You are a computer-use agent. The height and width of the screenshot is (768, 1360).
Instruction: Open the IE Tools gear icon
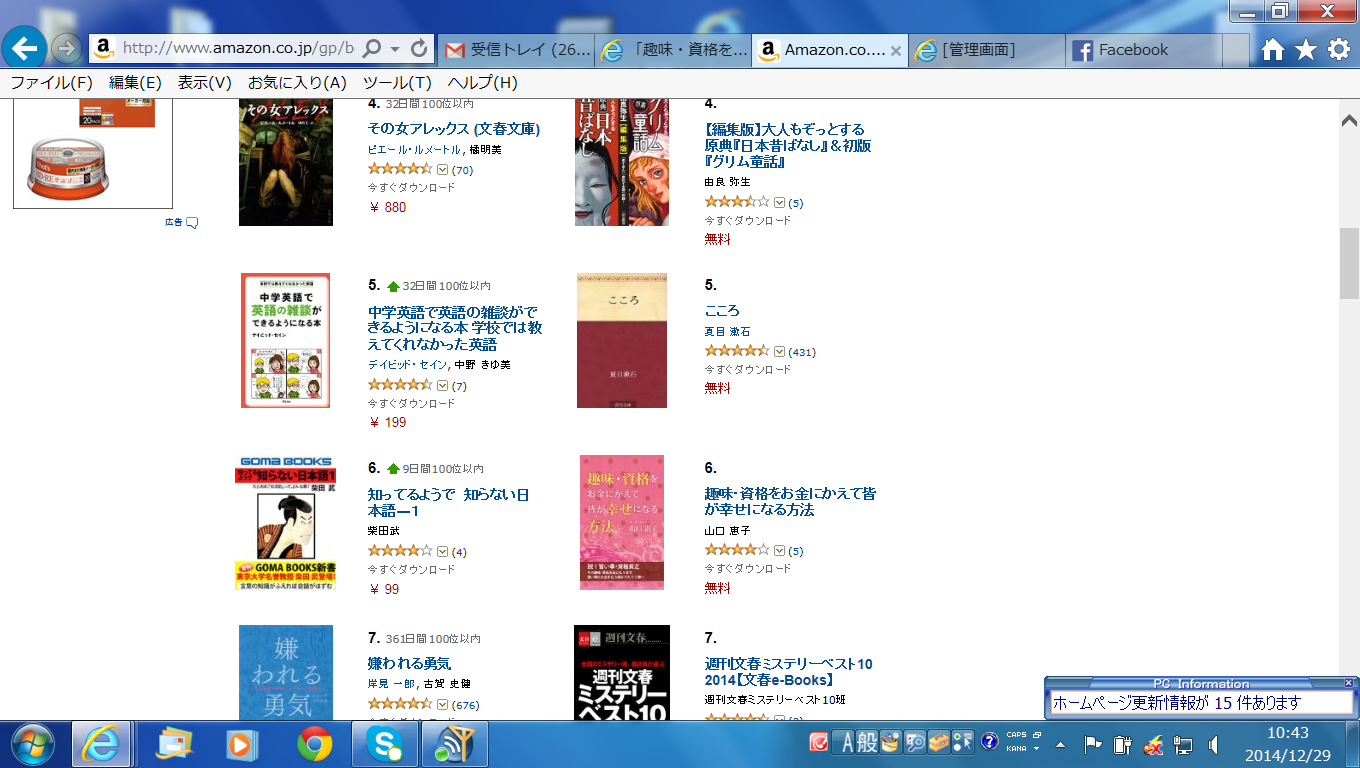point(1339,50)
